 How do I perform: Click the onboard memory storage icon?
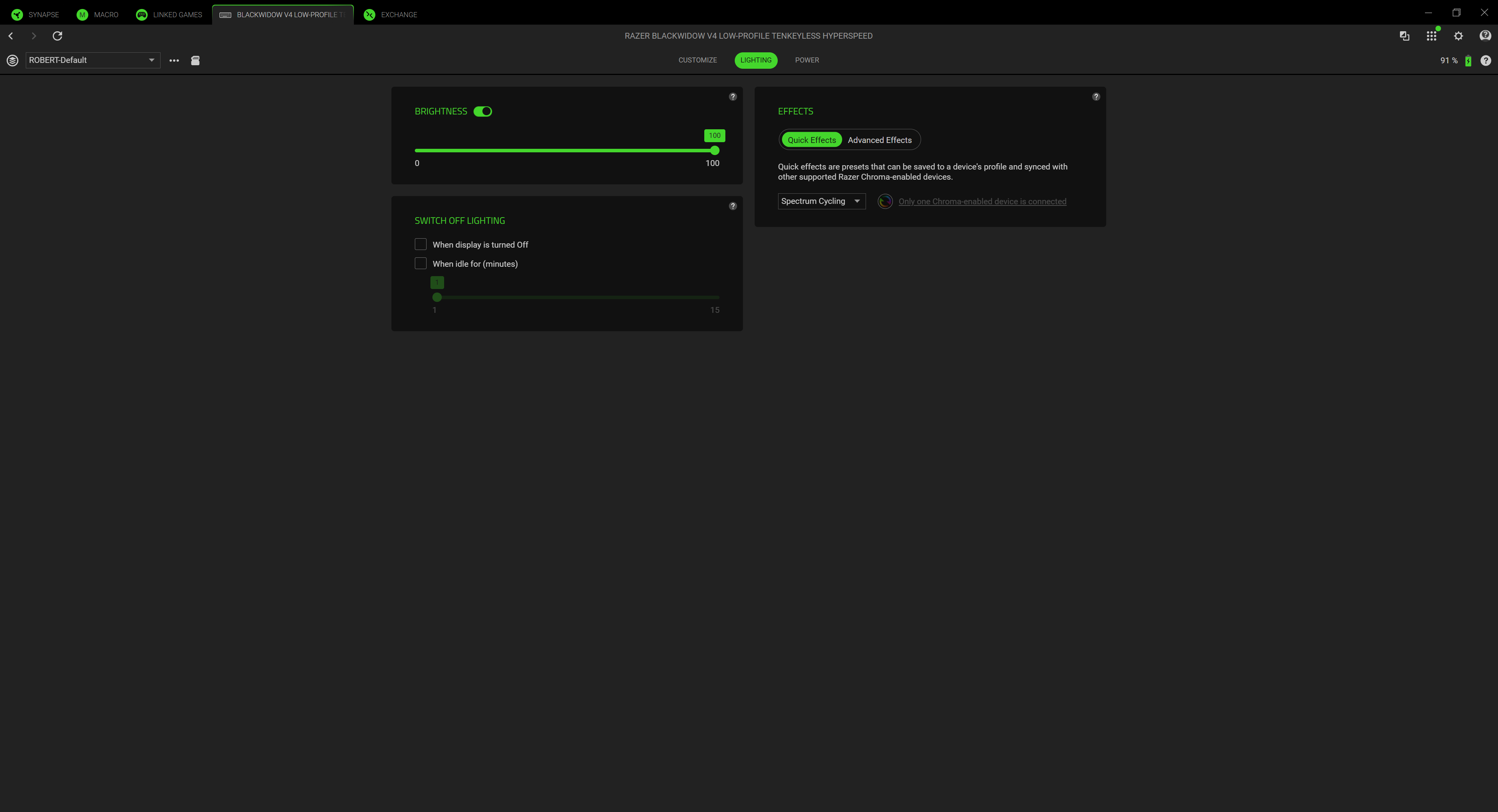[x=195, y=61]
